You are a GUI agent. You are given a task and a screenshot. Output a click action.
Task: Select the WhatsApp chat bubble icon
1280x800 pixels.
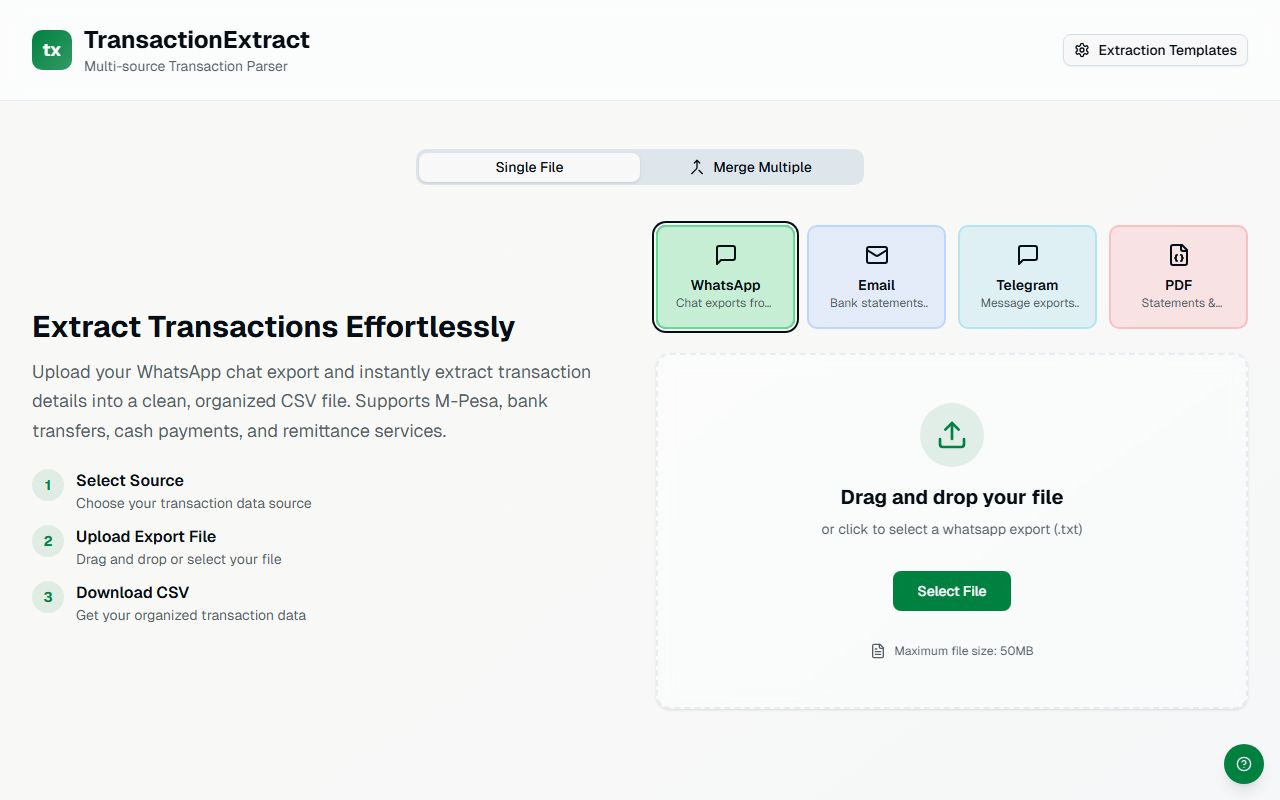pyautogui.click(x=724, y=255)
